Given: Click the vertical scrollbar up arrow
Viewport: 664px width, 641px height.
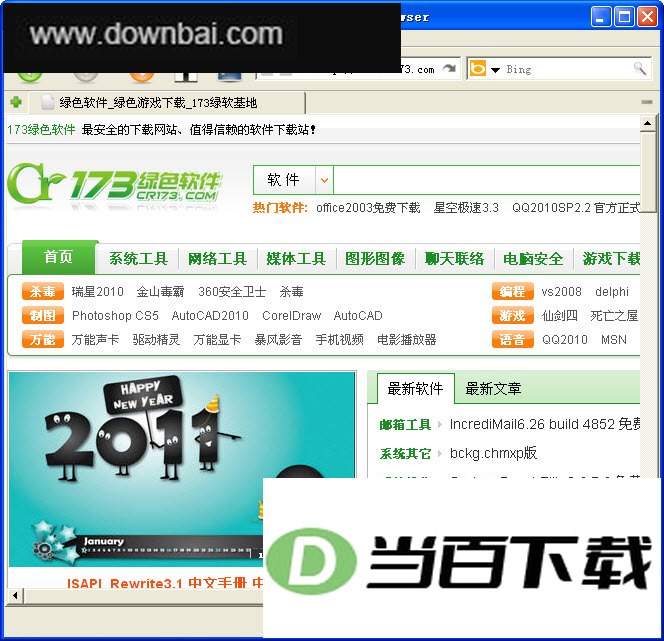Looking at the screenshot, I should (x=647, y=124).
